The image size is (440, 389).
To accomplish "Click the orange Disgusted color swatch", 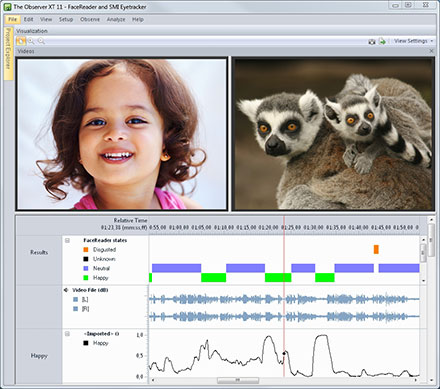I will click(86, 250).
